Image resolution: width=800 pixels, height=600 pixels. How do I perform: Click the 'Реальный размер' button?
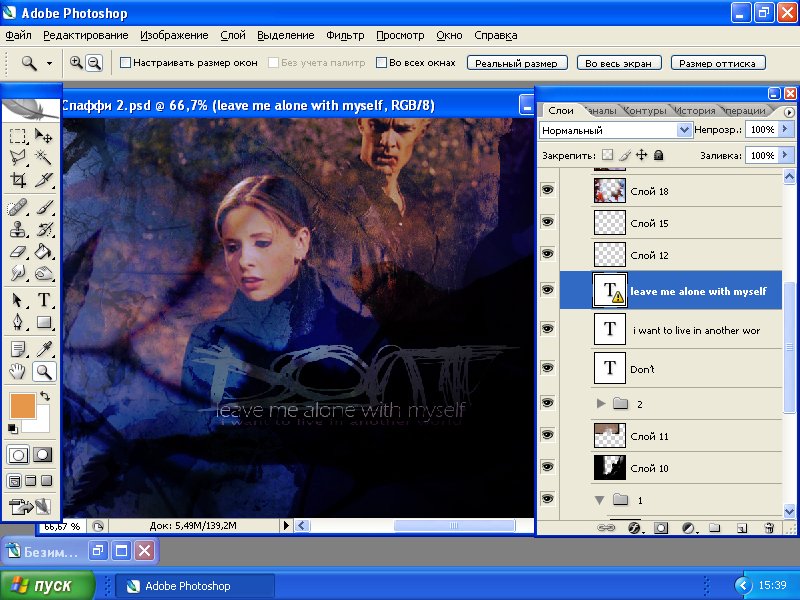point(517,63)
